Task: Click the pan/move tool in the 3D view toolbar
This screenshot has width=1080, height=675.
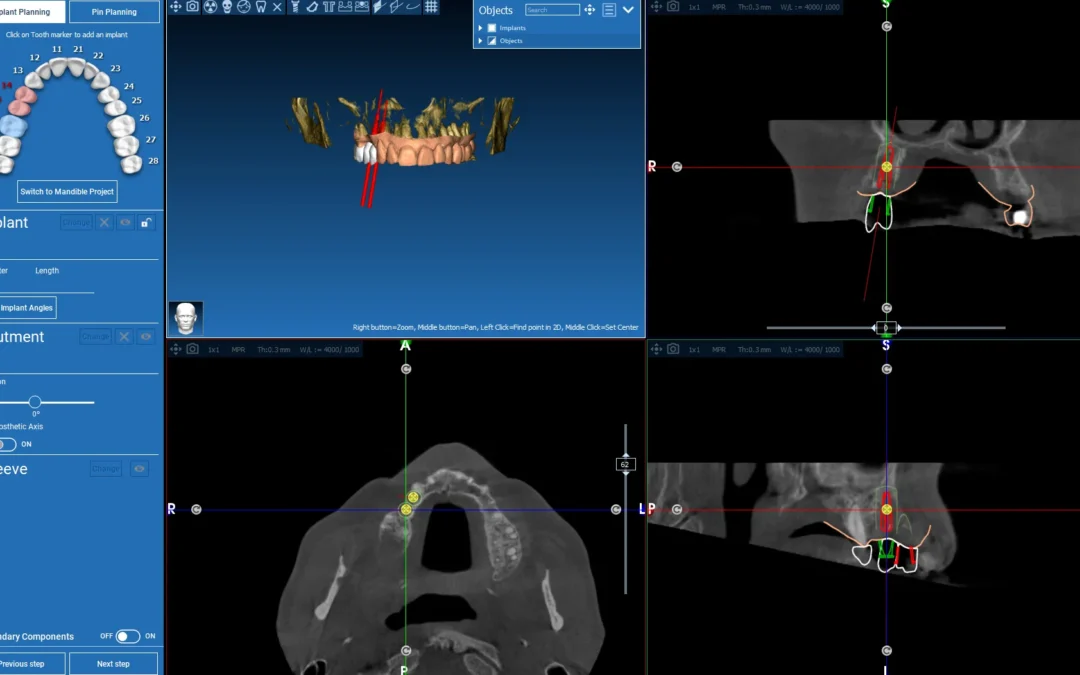Action: (176, 7)
